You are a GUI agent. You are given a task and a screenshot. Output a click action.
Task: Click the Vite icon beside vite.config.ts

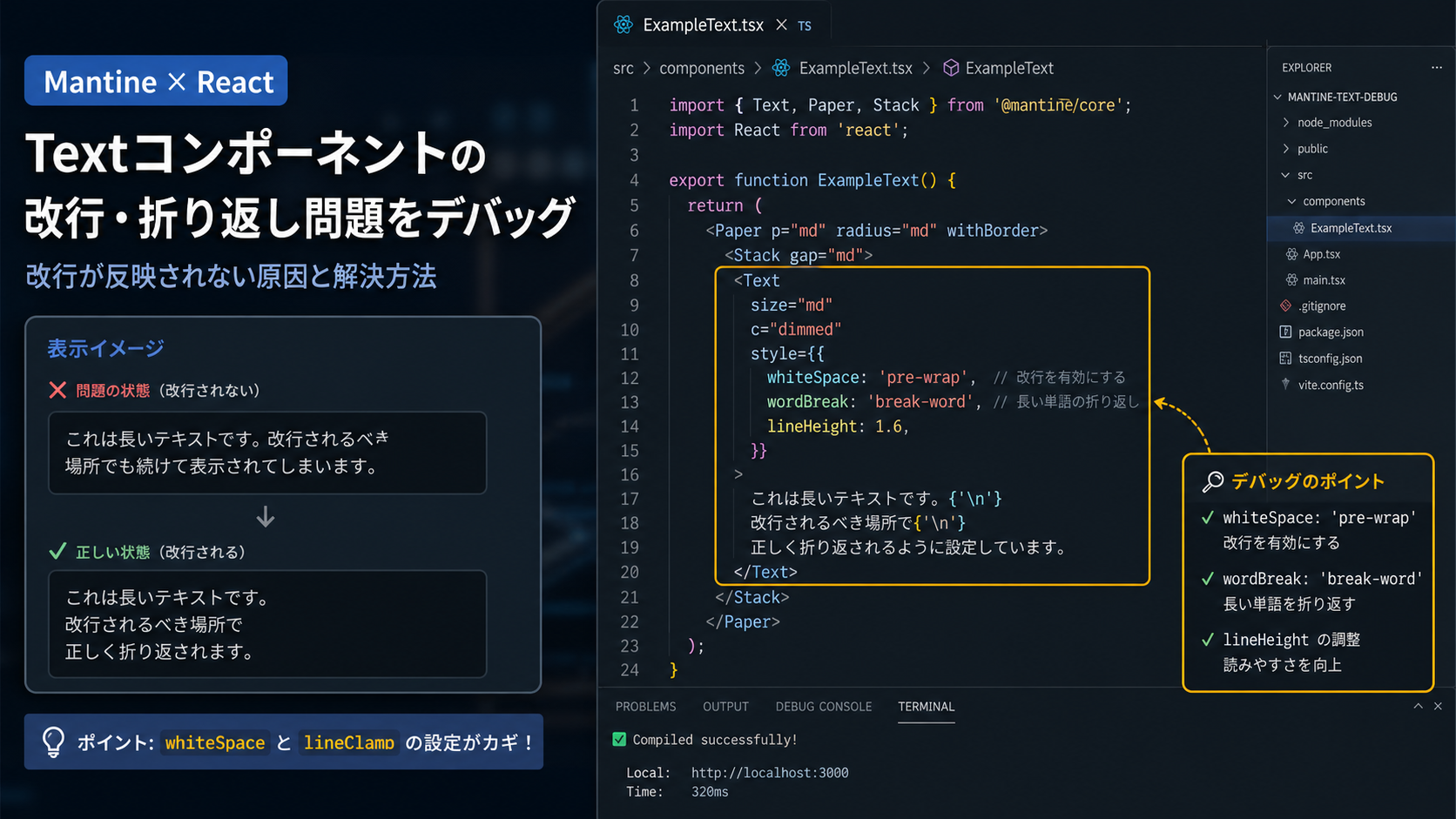pyautogui.click(x=1285, y=384)
